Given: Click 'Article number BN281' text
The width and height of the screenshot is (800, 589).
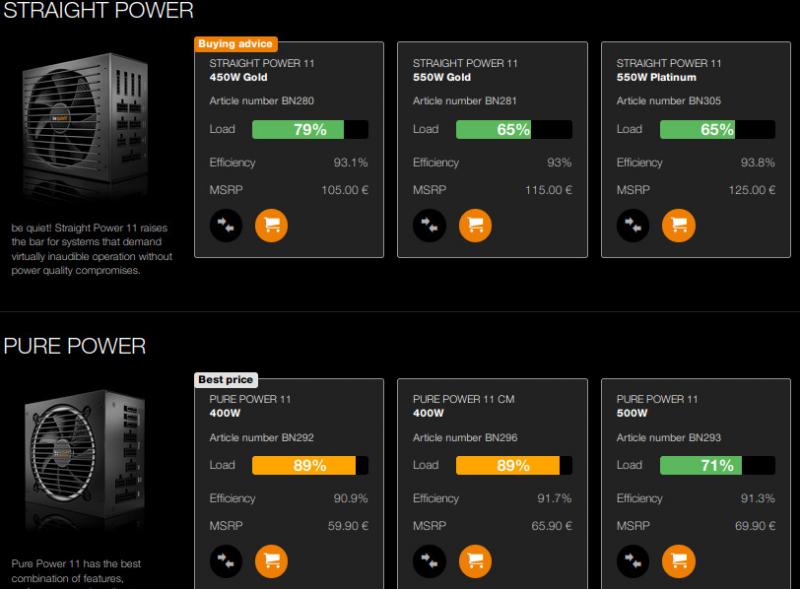Looking at the screenshot, I should point(465,101).
